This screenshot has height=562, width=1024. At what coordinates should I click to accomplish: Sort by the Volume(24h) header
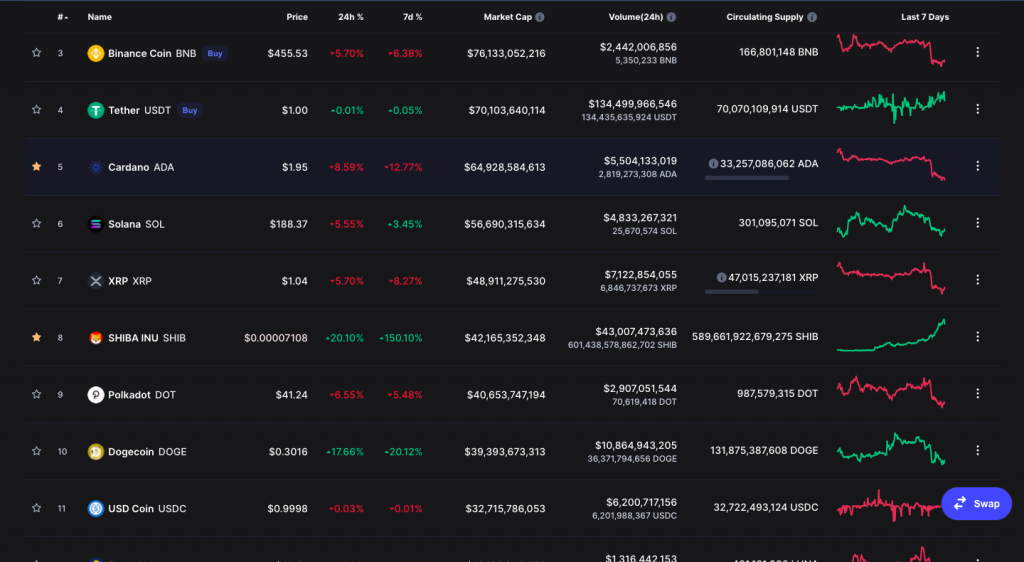coord(635,17)
